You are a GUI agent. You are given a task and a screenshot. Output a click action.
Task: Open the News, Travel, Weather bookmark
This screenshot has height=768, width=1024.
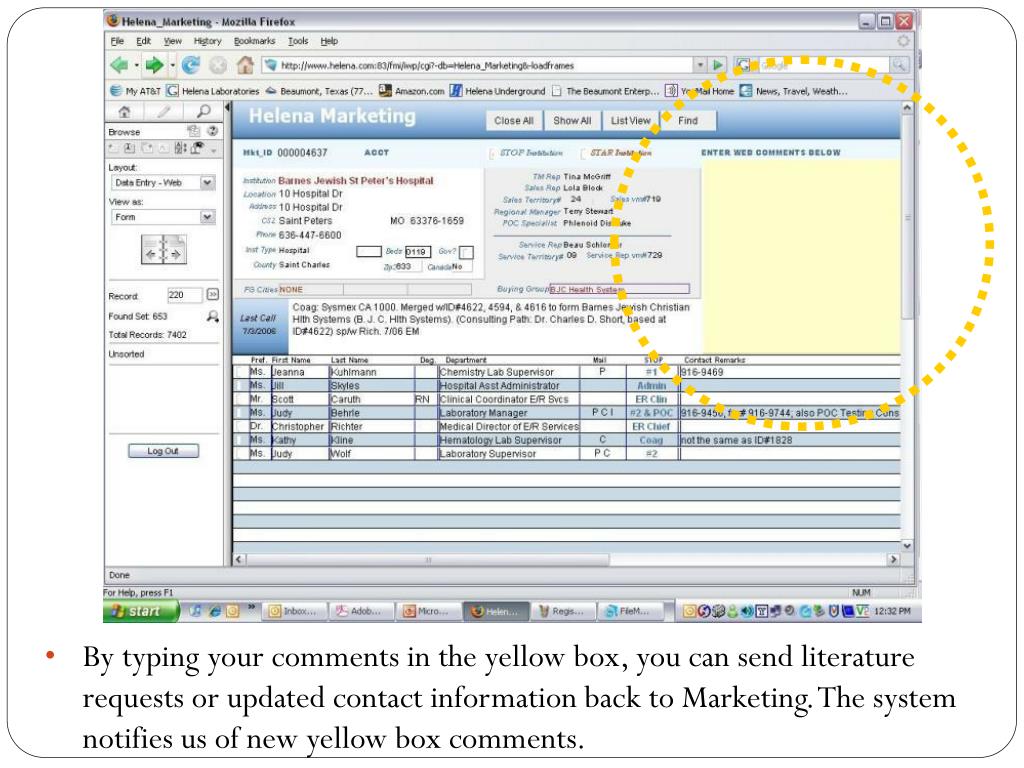click(793, 91)
